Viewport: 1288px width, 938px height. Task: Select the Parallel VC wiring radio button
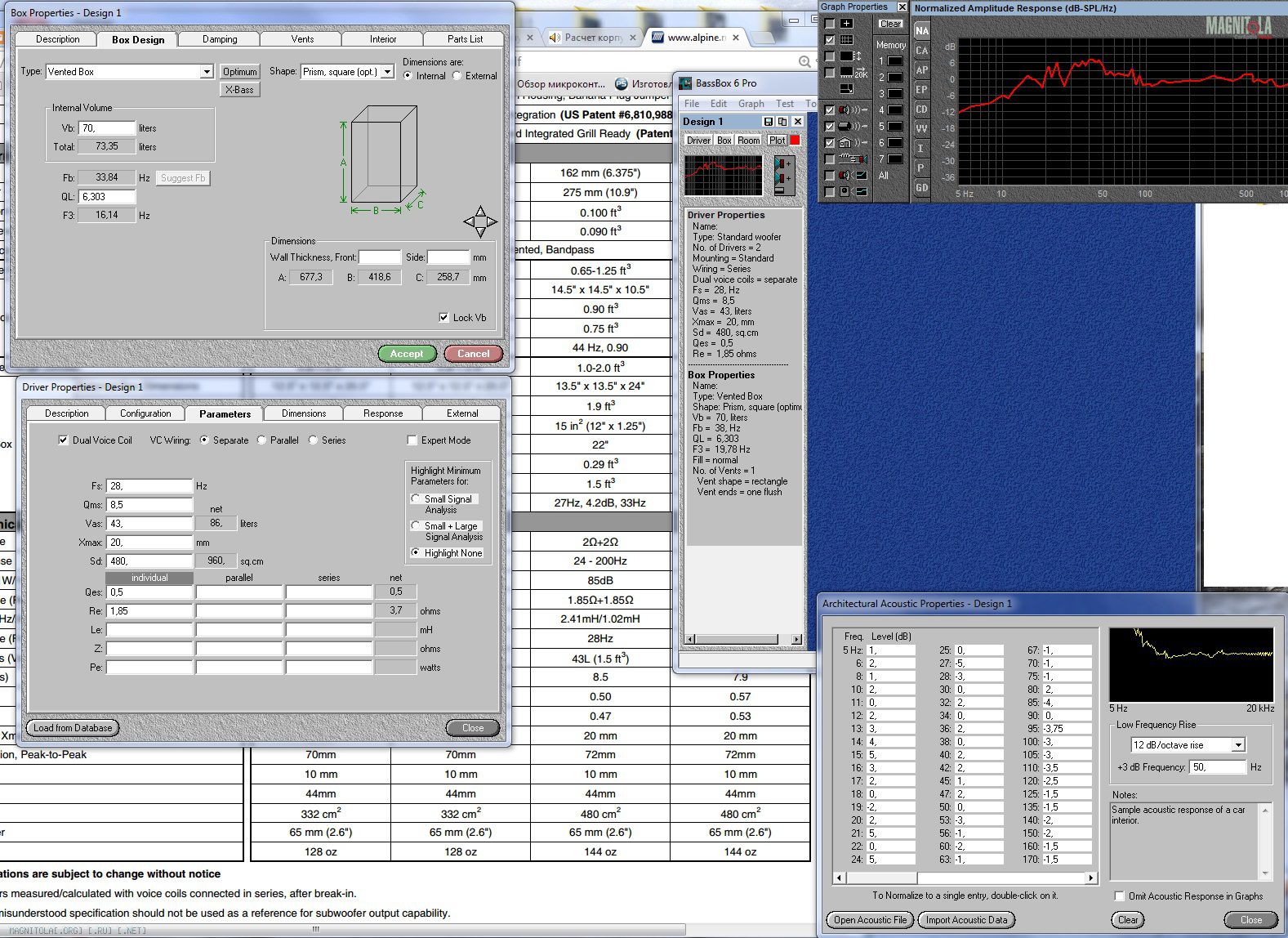pyautogui.click(x=262, y=440)
